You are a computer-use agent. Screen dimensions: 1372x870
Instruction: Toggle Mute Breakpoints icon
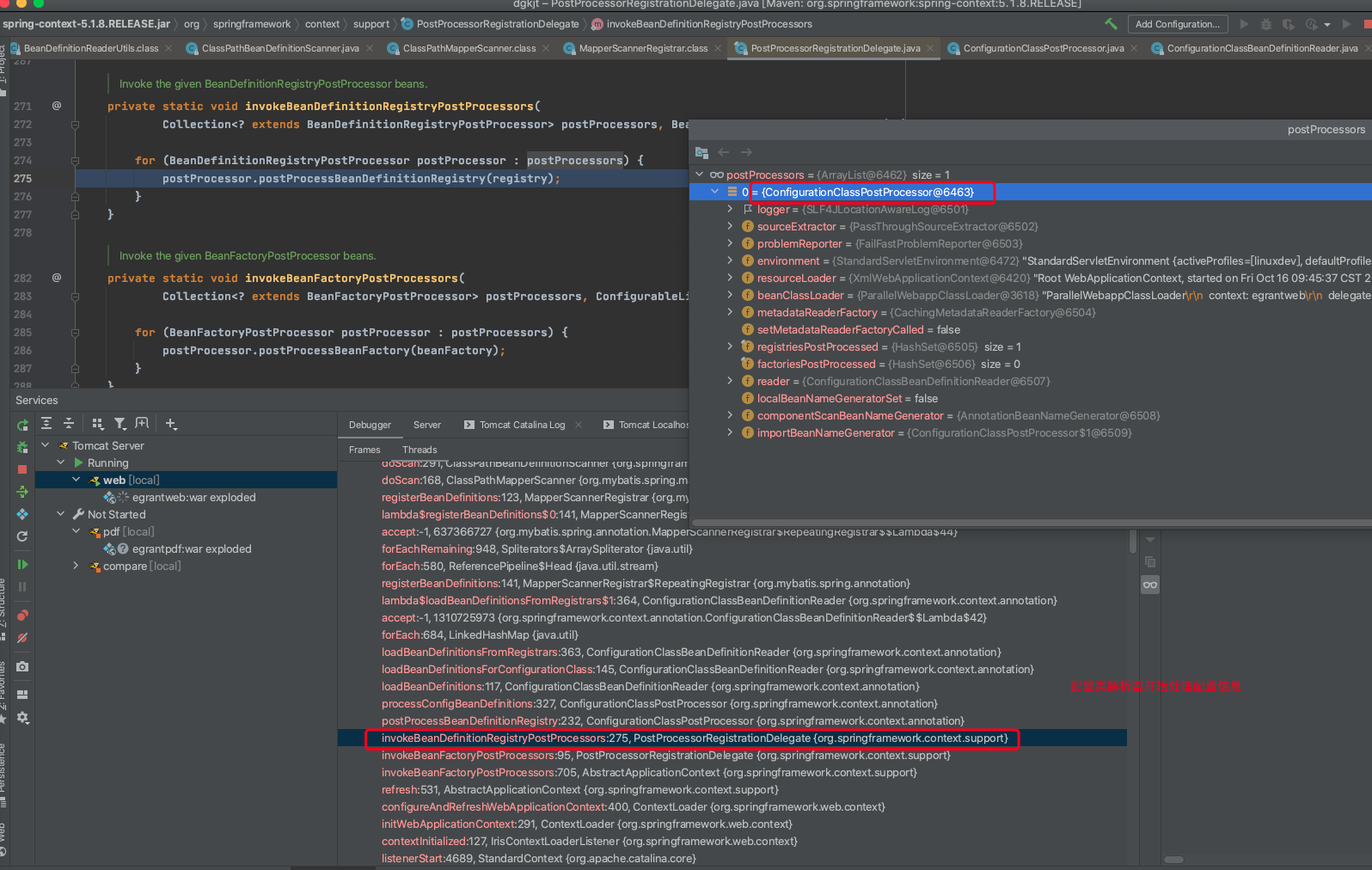(22, 638)
